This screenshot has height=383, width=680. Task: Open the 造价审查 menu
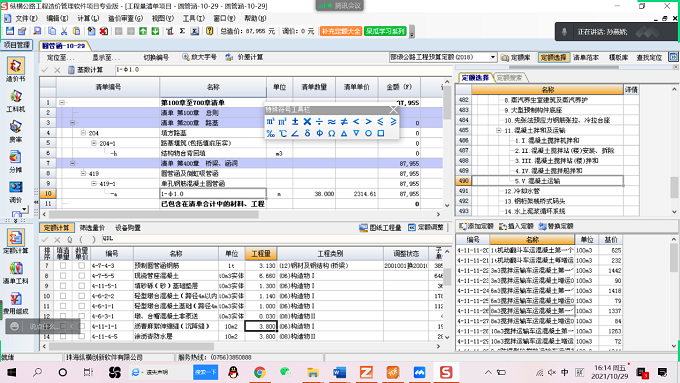(x=125, y=19)
